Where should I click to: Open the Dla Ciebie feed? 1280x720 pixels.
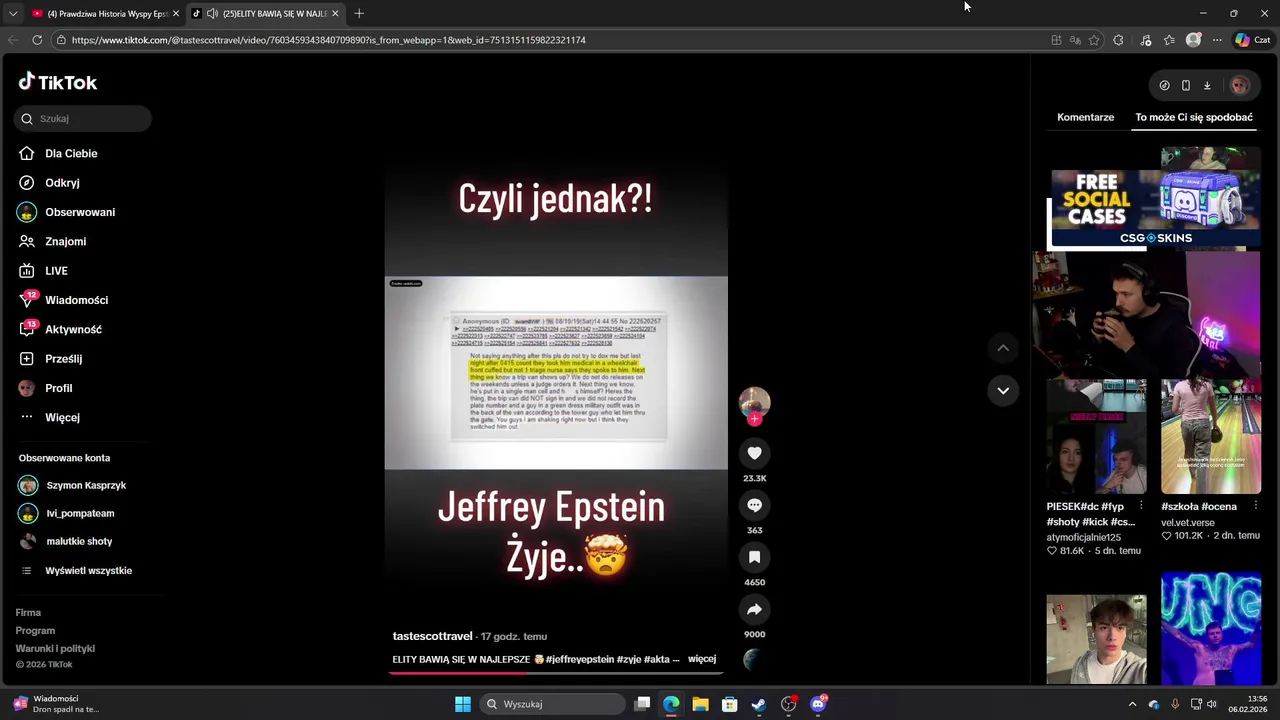[x=58, y=153]
